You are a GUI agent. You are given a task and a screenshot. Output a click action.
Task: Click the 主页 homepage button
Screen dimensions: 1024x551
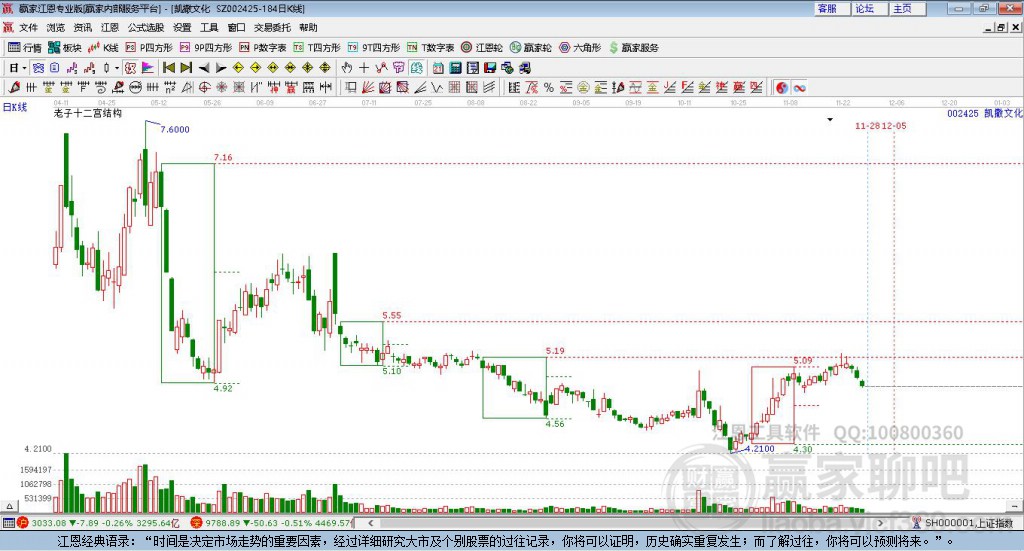[908, 8]
